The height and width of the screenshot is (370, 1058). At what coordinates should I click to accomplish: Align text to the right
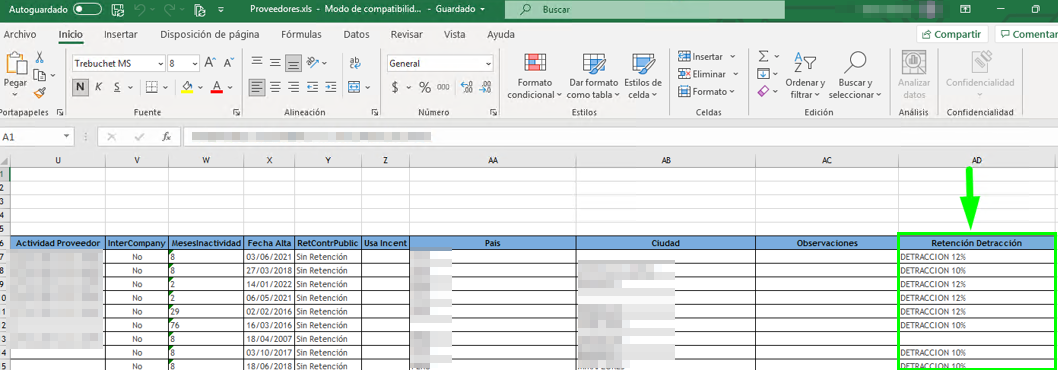click(x=293, y=87)
